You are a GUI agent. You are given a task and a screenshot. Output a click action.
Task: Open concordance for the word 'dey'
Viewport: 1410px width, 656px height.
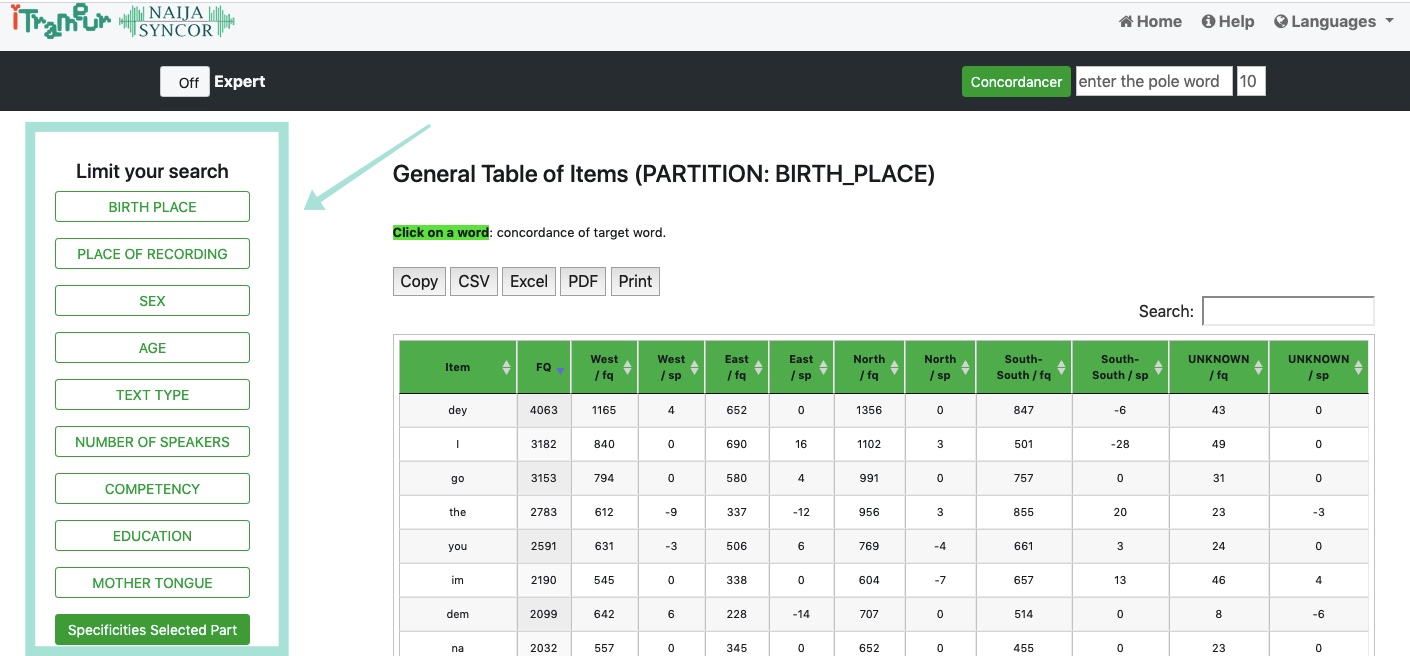[x=458, y=410]
